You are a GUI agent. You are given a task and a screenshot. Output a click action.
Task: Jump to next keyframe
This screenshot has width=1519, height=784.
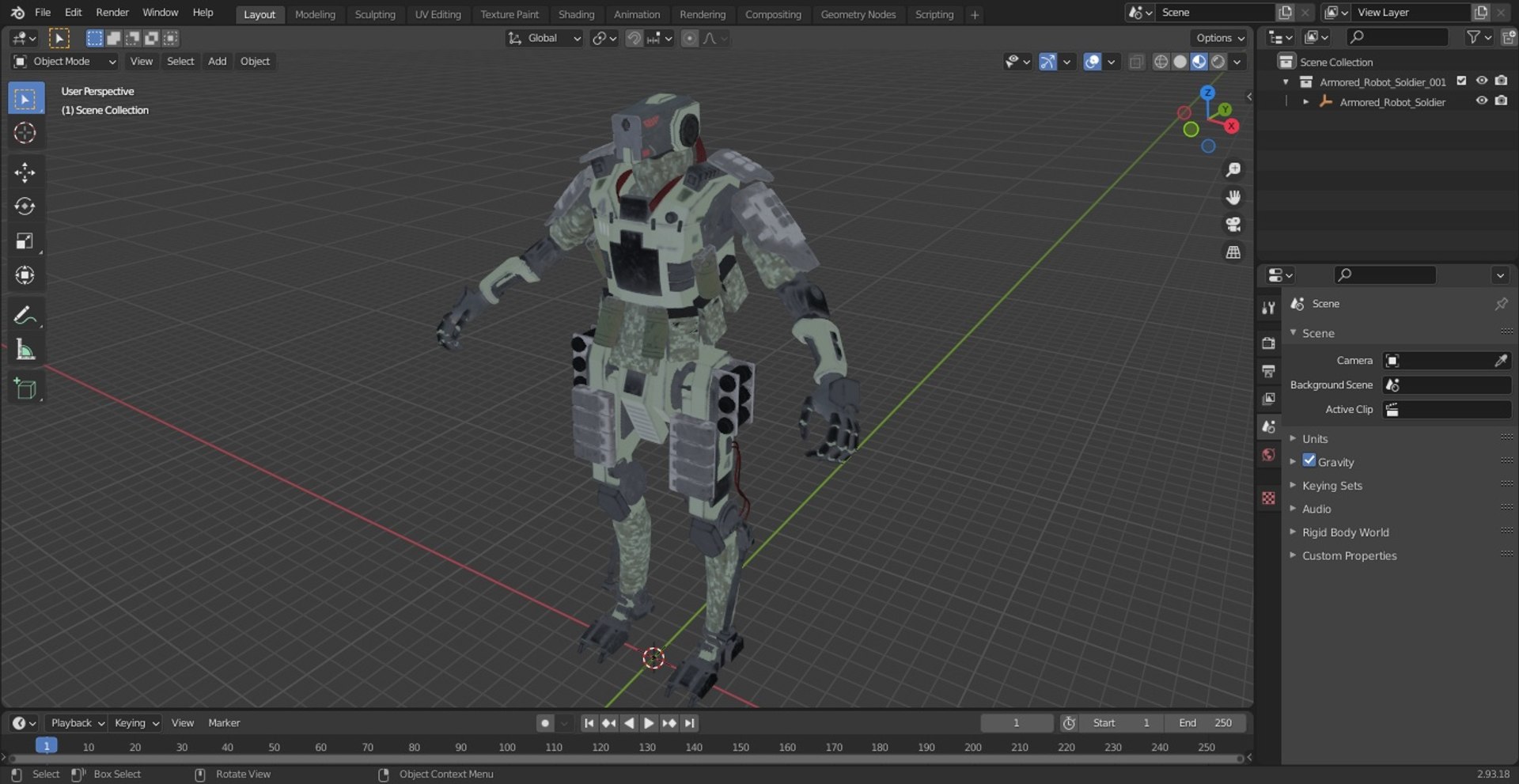pos(669,723)
